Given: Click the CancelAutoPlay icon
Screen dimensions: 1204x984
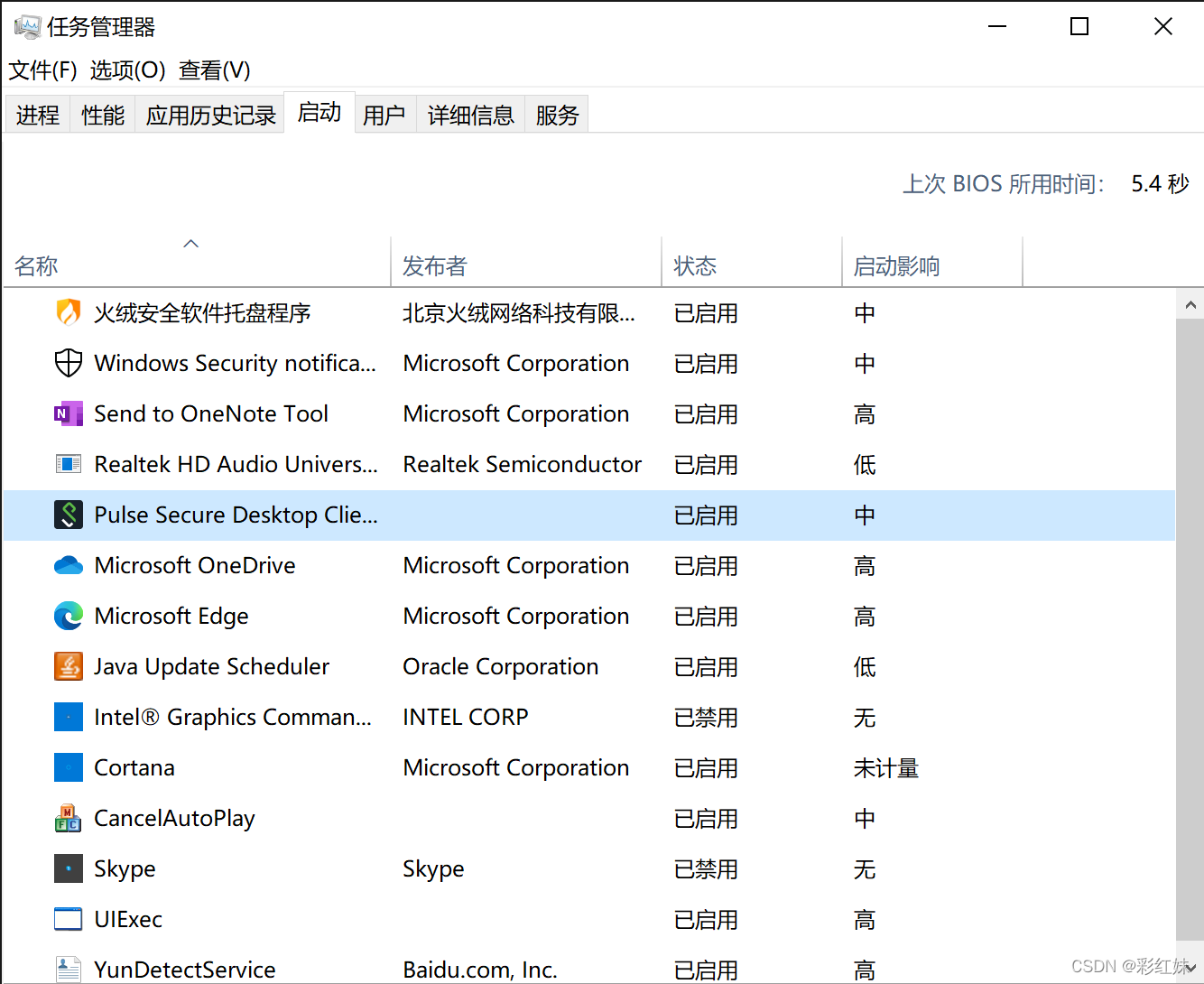Looking at the screenshot, I should [69, 818].
